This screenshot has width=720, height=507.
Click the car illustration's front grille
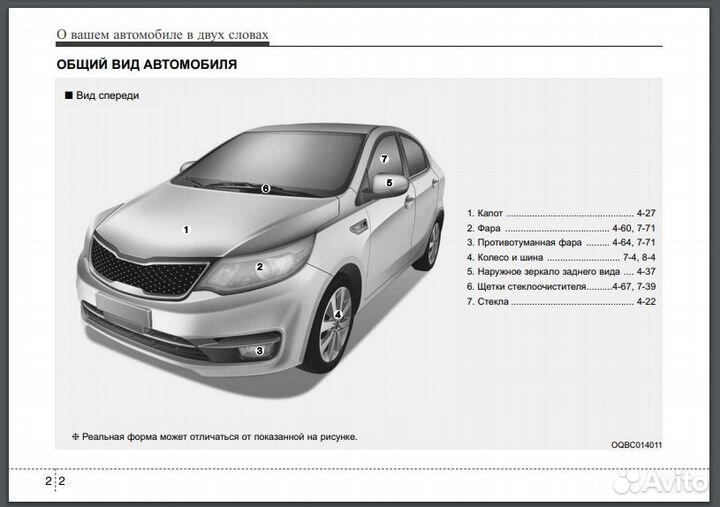(146, 269)
